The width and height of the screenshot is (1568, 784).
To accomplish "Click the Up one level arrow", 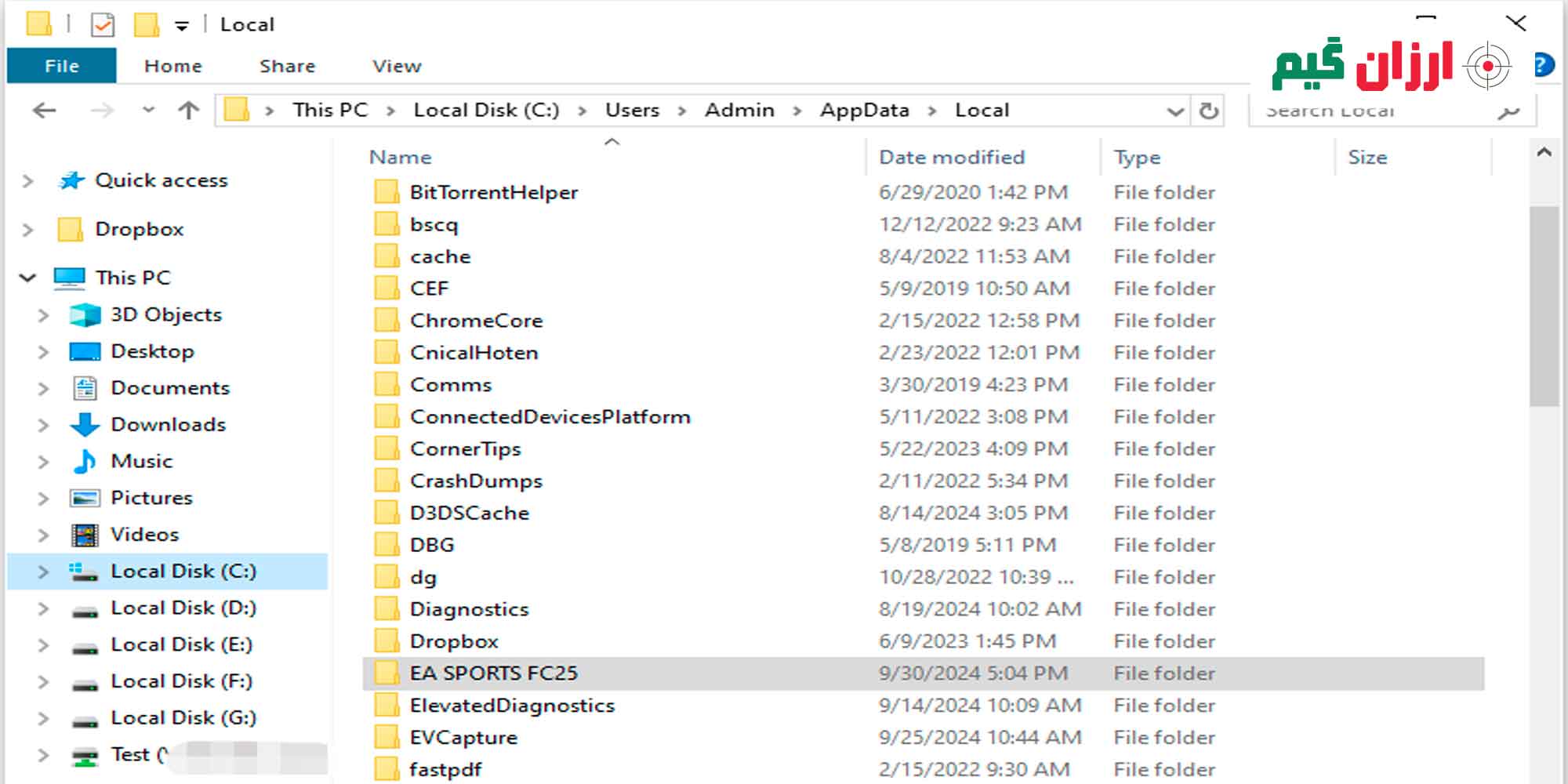I will tap(188, 111).
